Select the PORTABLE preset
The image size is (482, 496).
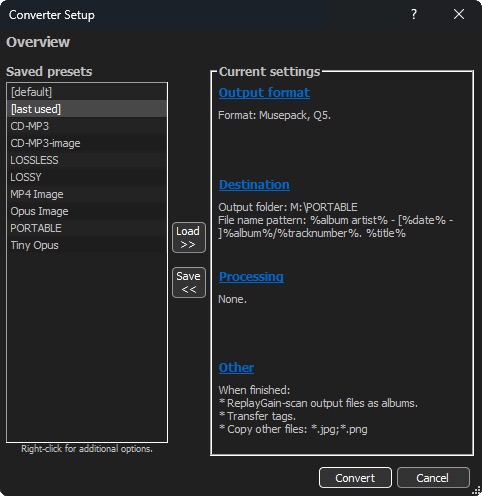click(87, 228)
